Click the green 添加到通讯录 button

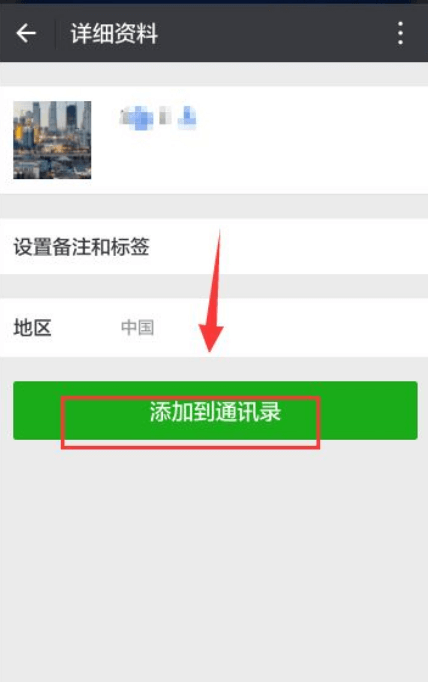pos(215,410)
